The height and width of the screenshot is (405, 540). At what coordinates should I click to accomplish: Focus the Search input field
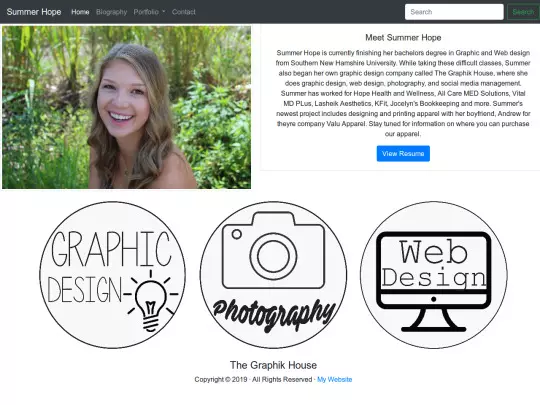click(x=454, y=12)
